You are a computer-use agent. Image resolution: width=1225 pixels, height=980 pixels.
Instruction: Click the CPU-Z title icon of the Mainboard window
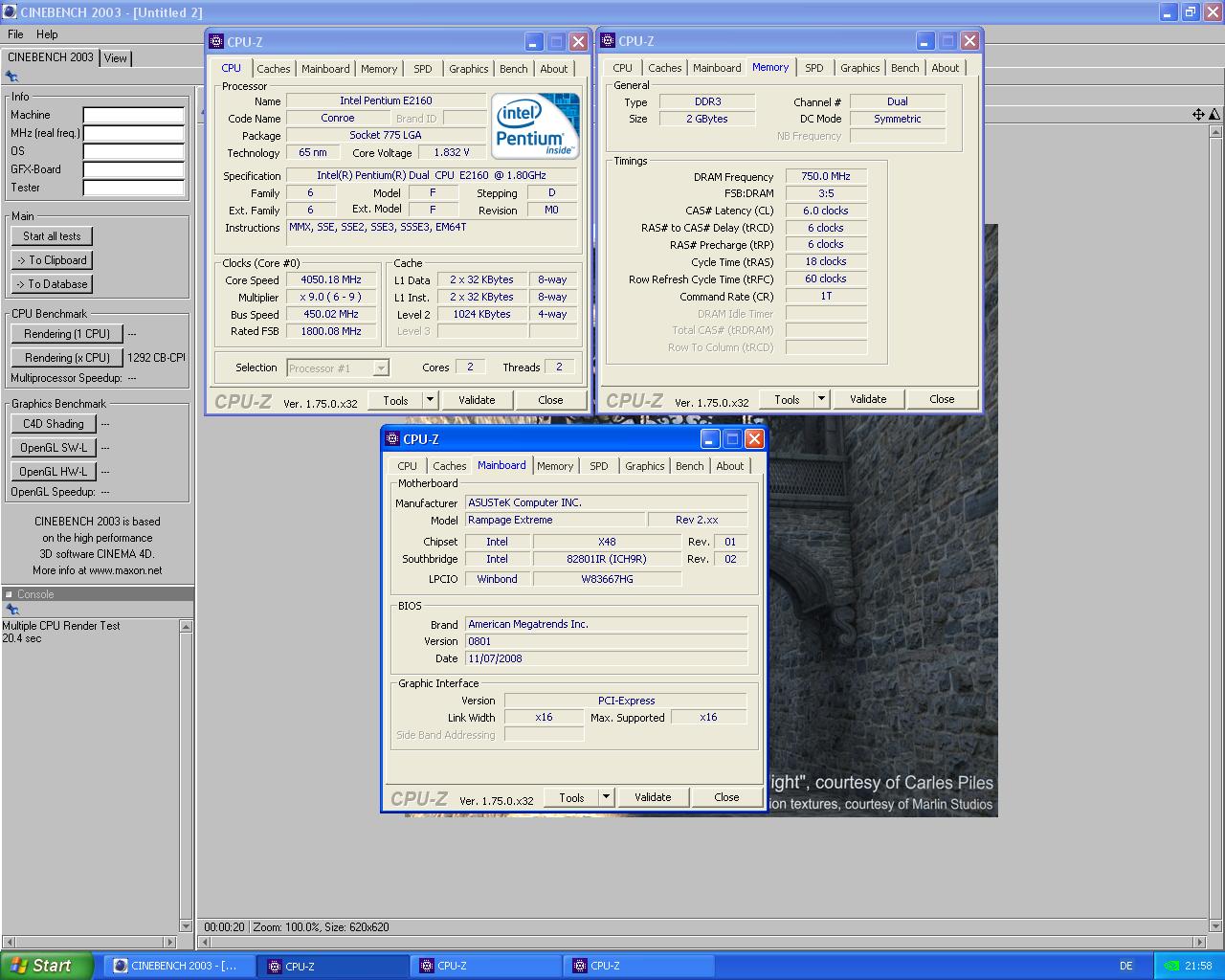(x=391, y=439)
